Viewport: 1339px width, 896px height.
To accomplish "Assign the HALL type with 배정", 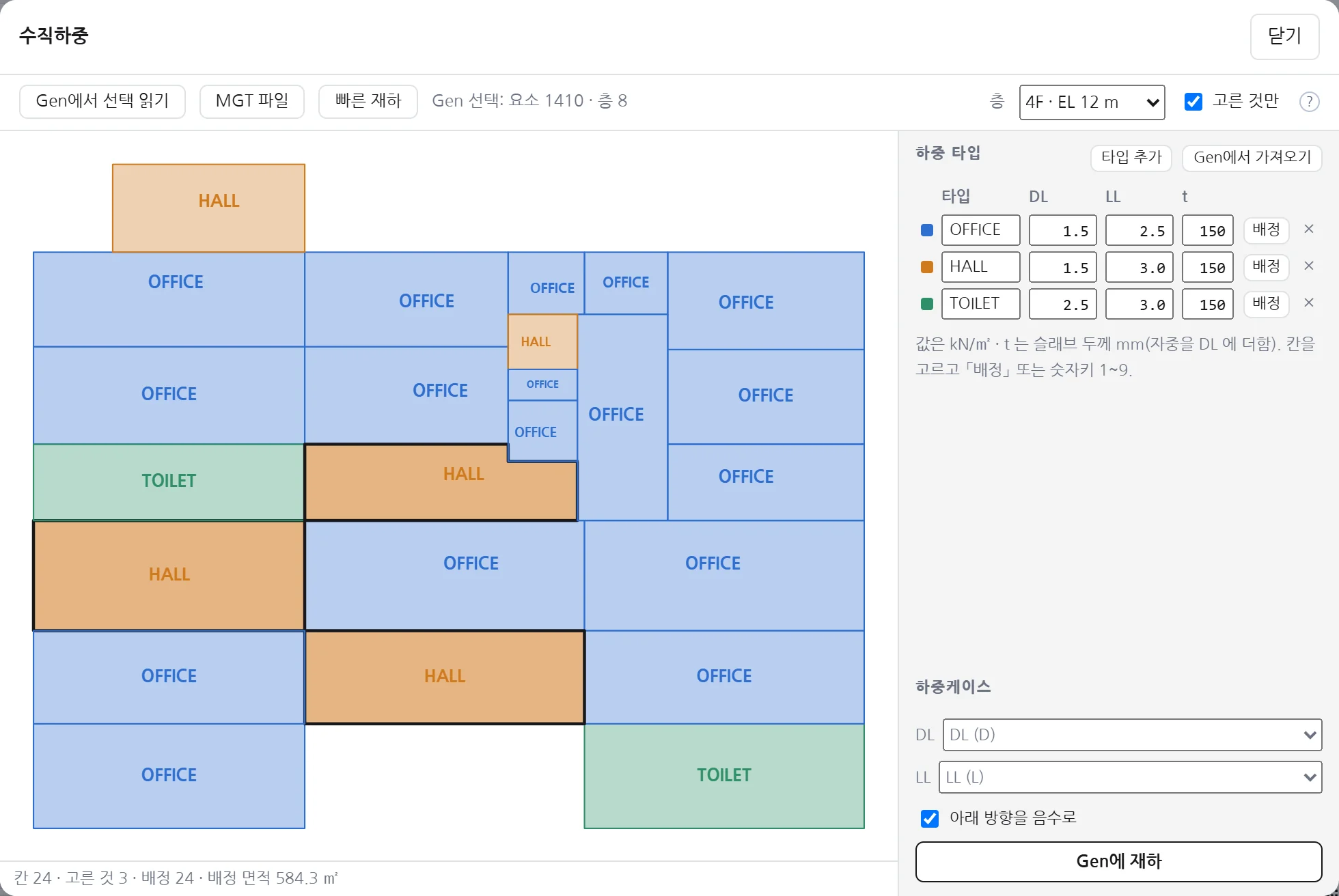I will click(x=1266, y=267).
